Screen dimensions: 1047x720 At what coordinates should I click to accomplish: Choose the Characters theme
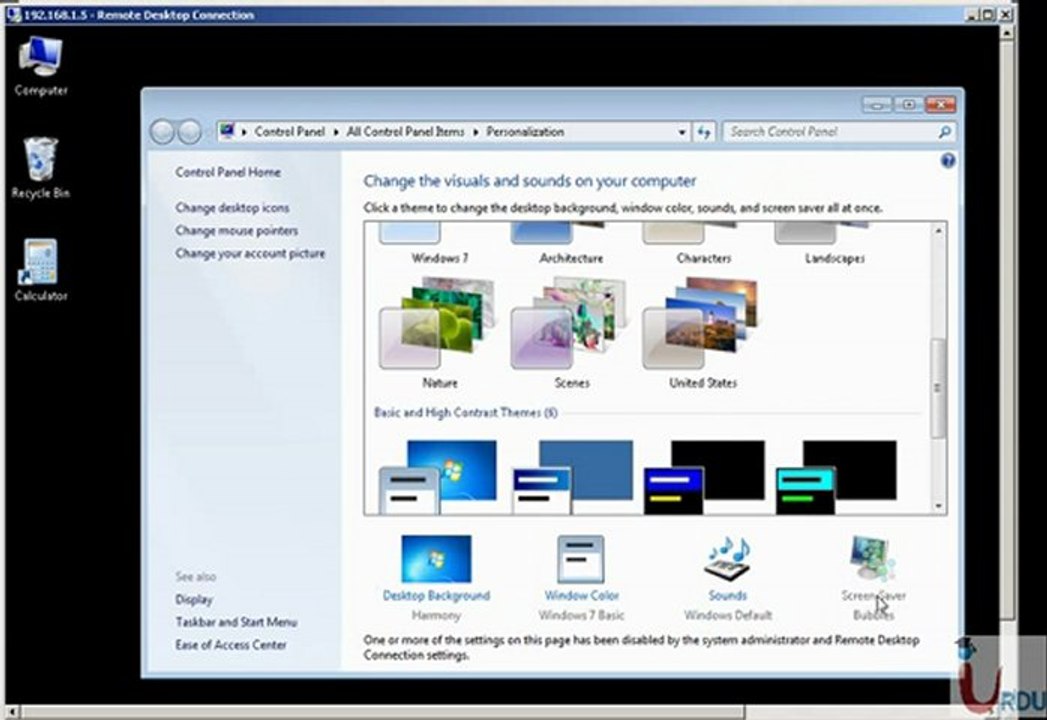pyautogui.click(x=702, y=245)
